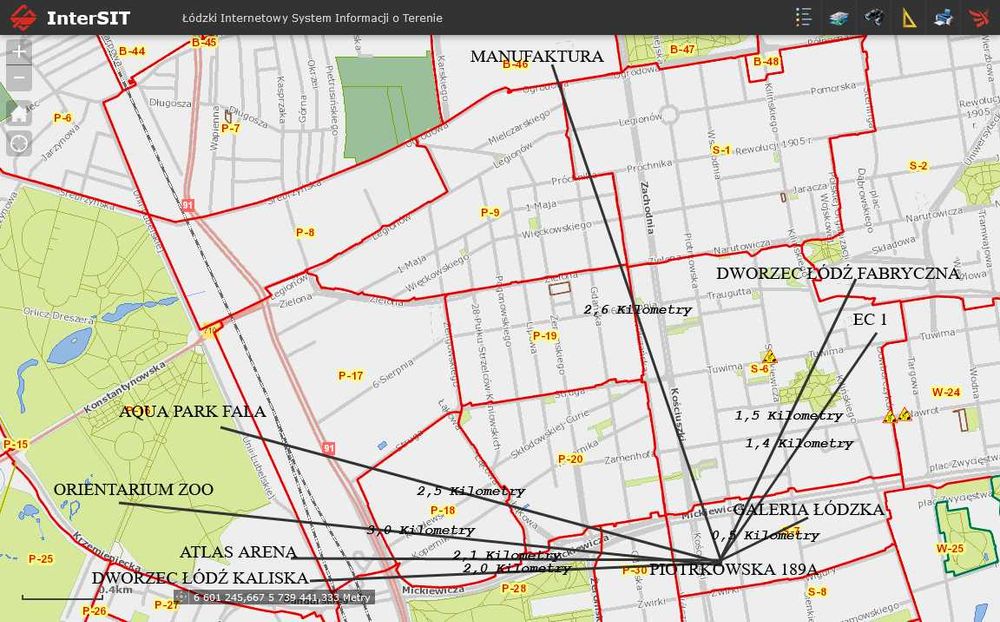Select district label P-9
Image resolution: width=1000 pixels, height=622 pixels.
click(x=490, y=212)
